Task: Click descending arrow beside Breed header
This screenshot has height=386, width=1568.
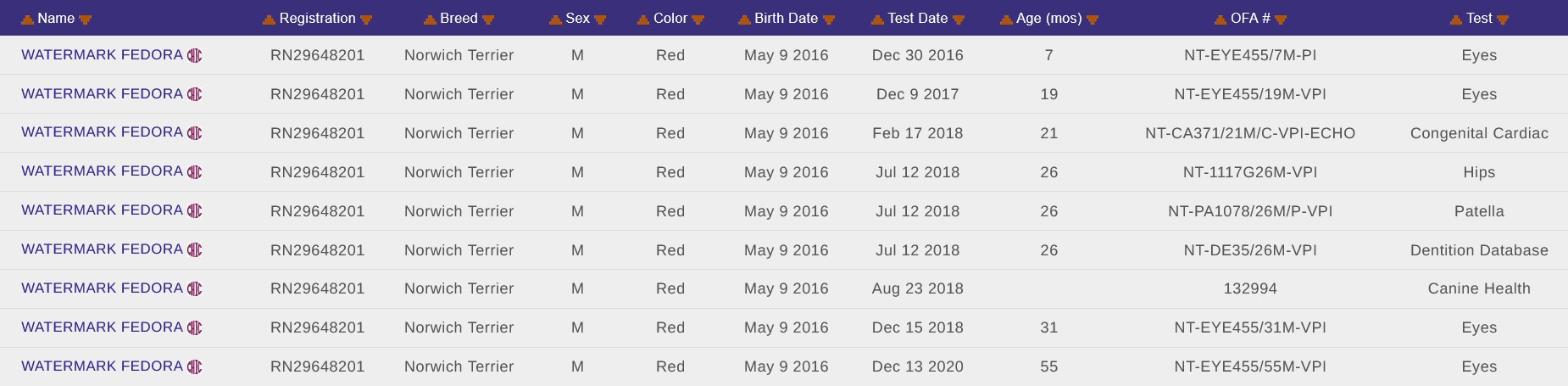Action: [488, 20]
